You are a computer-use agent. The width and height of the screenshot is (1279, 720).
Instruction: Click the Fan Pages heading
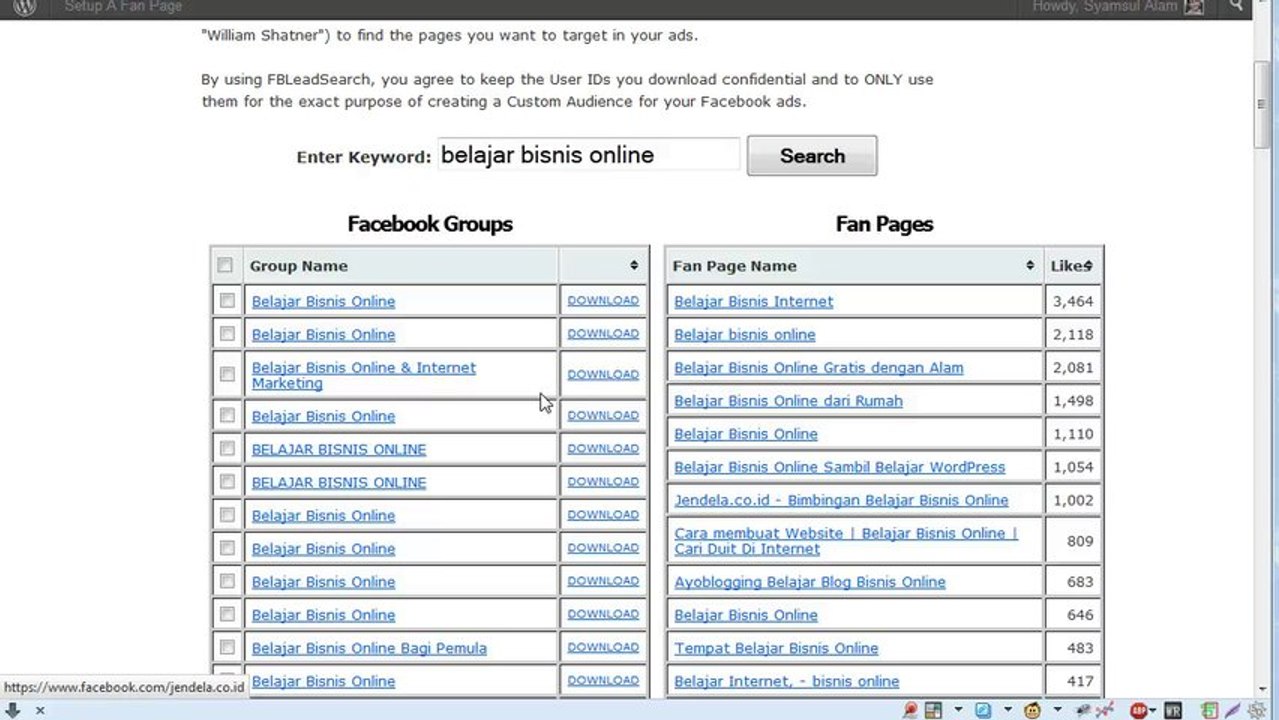pos(884,224)
